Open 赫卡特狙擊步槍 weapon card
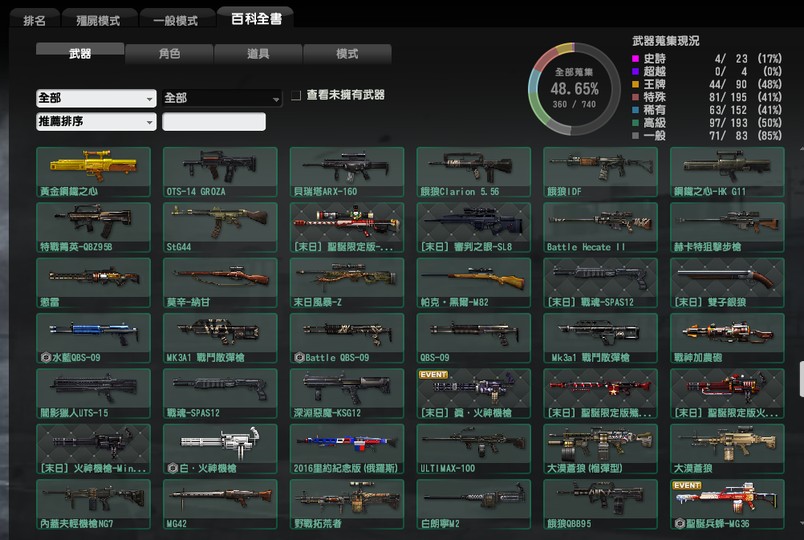 (x=727, y=227)
